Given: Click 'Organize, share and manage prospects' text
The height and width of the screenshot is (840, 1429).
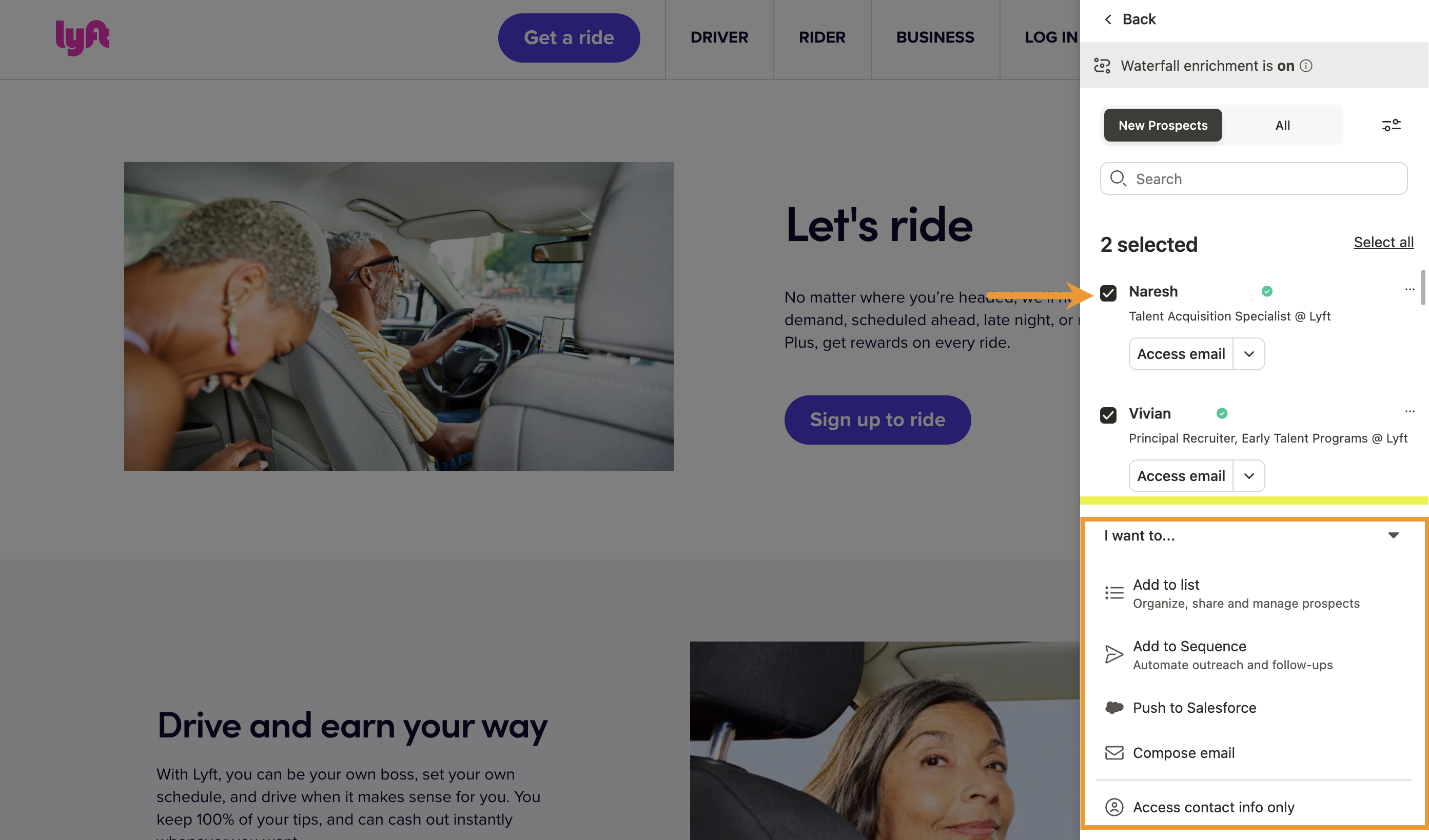Looking at the screenshot, I should (x=1246, y=604).
